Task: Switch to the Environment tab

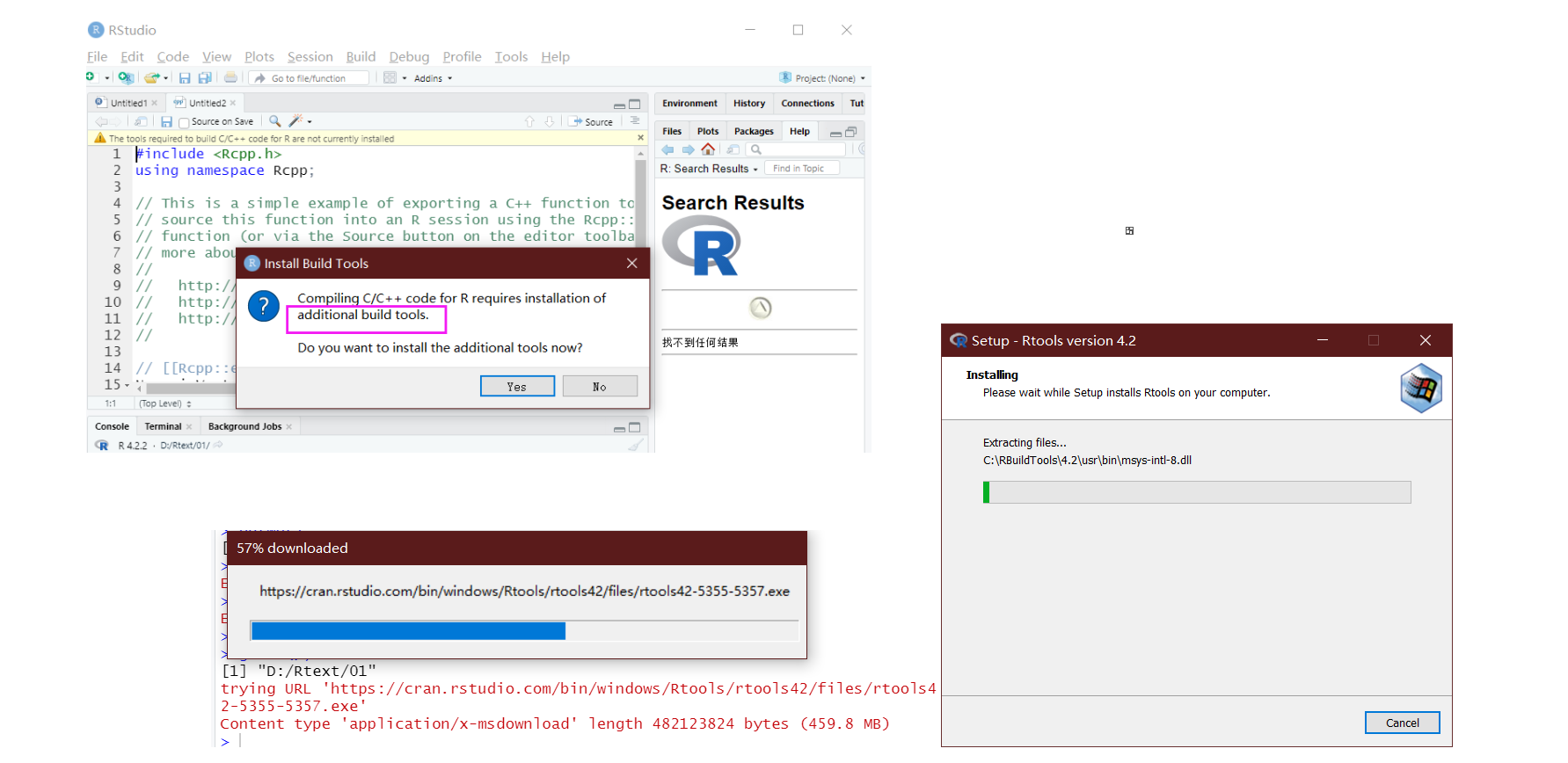Action: 689,104
